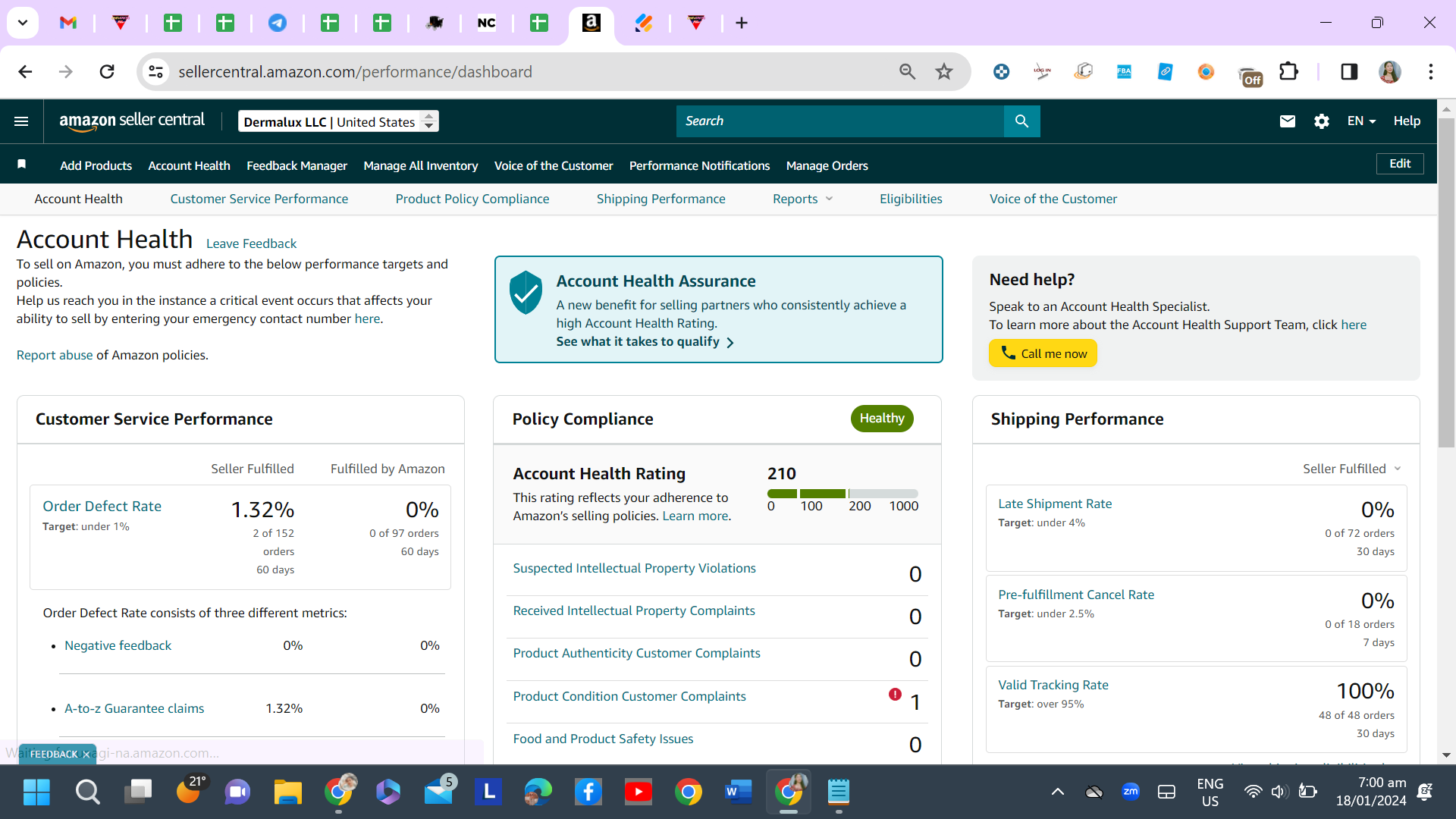Click the Account Health Rating progress bar
This screenshot has height=819, width=1456.
click(843, 494)
